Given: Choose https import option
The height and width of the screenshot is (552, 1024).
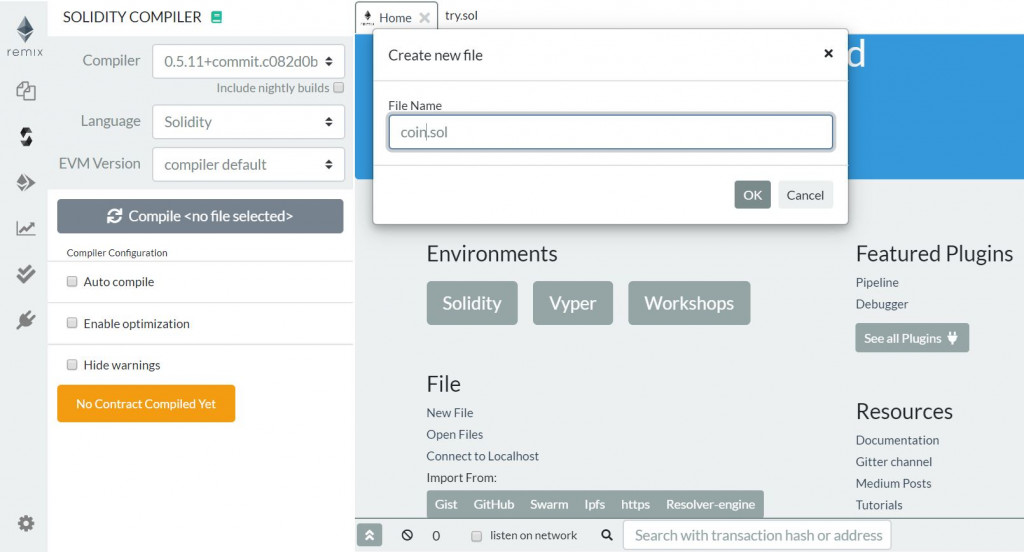Looking at the screenshot, I should [x=635, y=504].
